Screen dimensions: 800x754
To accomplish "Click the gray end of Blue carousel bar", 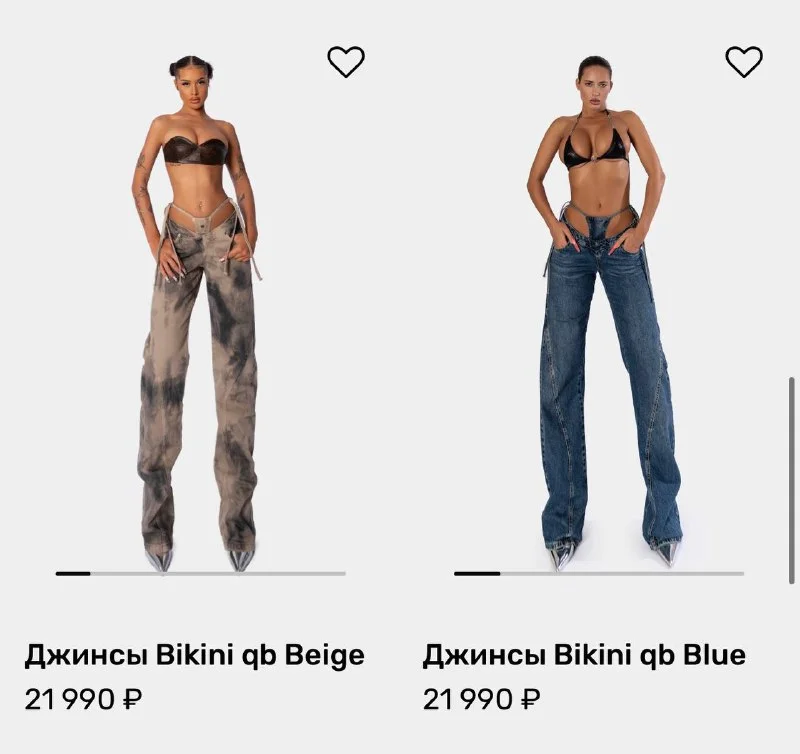I will pyautogui.click(x=622, y=574).
